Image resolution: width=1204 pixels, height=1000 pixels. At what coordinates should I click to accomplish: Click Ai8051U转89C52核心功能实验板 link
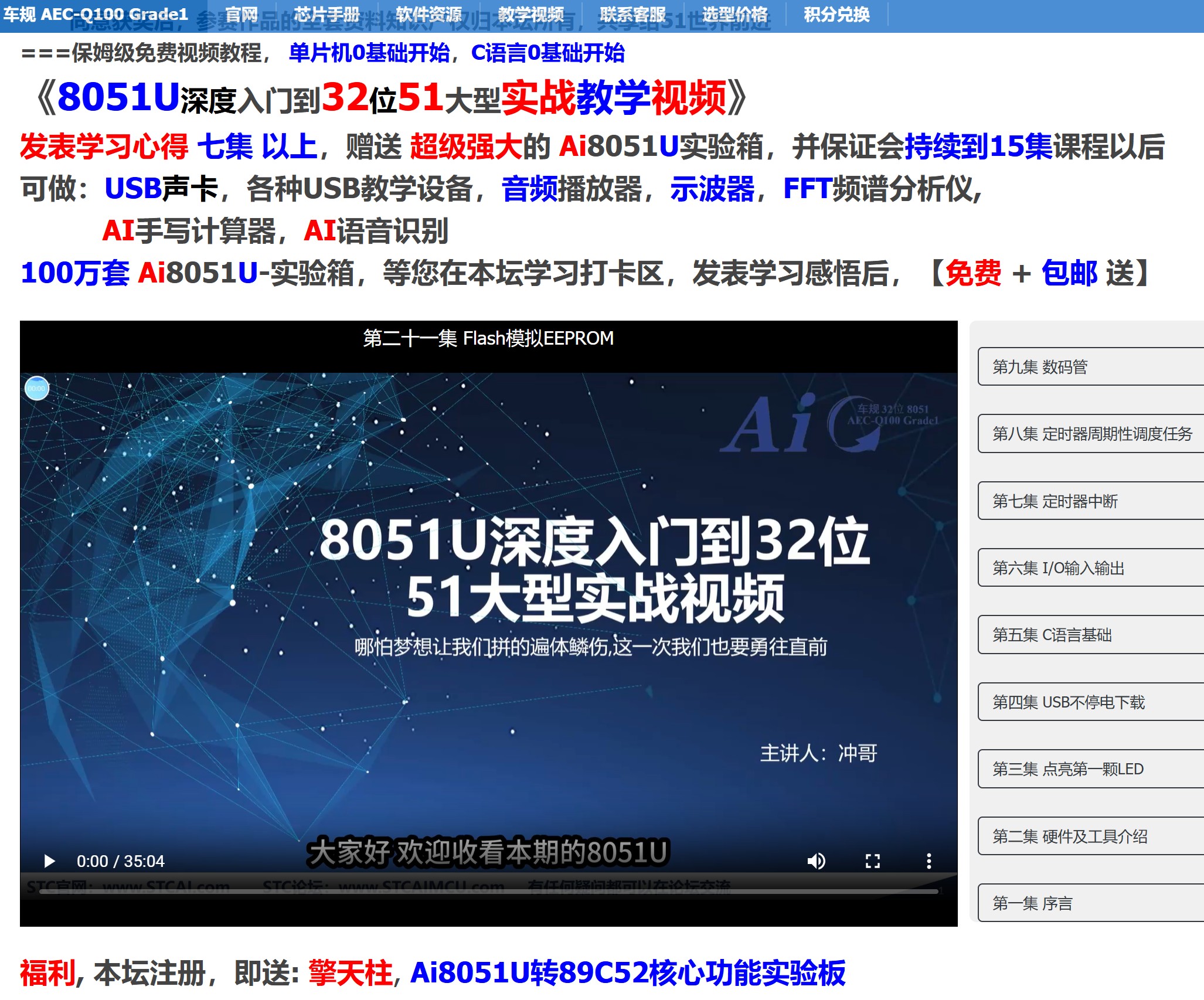[628, 973]
